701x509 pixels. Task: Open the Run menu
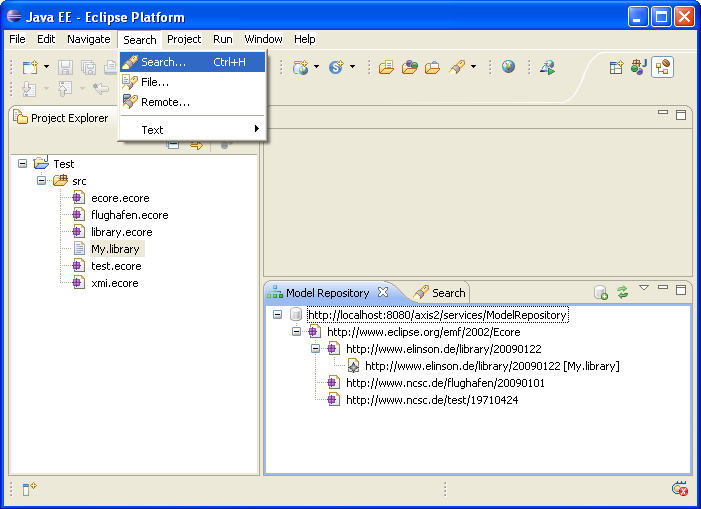[223, 39]
